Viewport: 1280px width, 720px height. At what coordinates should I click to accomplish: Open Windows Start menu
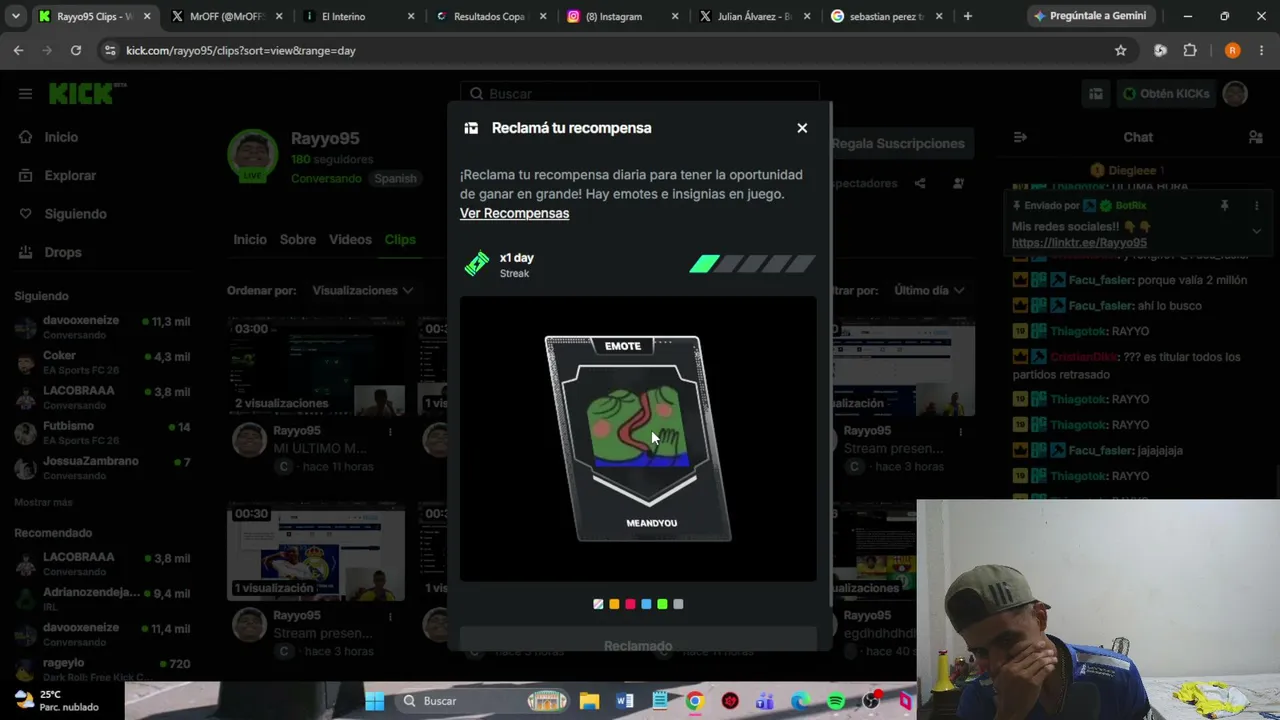(374, 701)
